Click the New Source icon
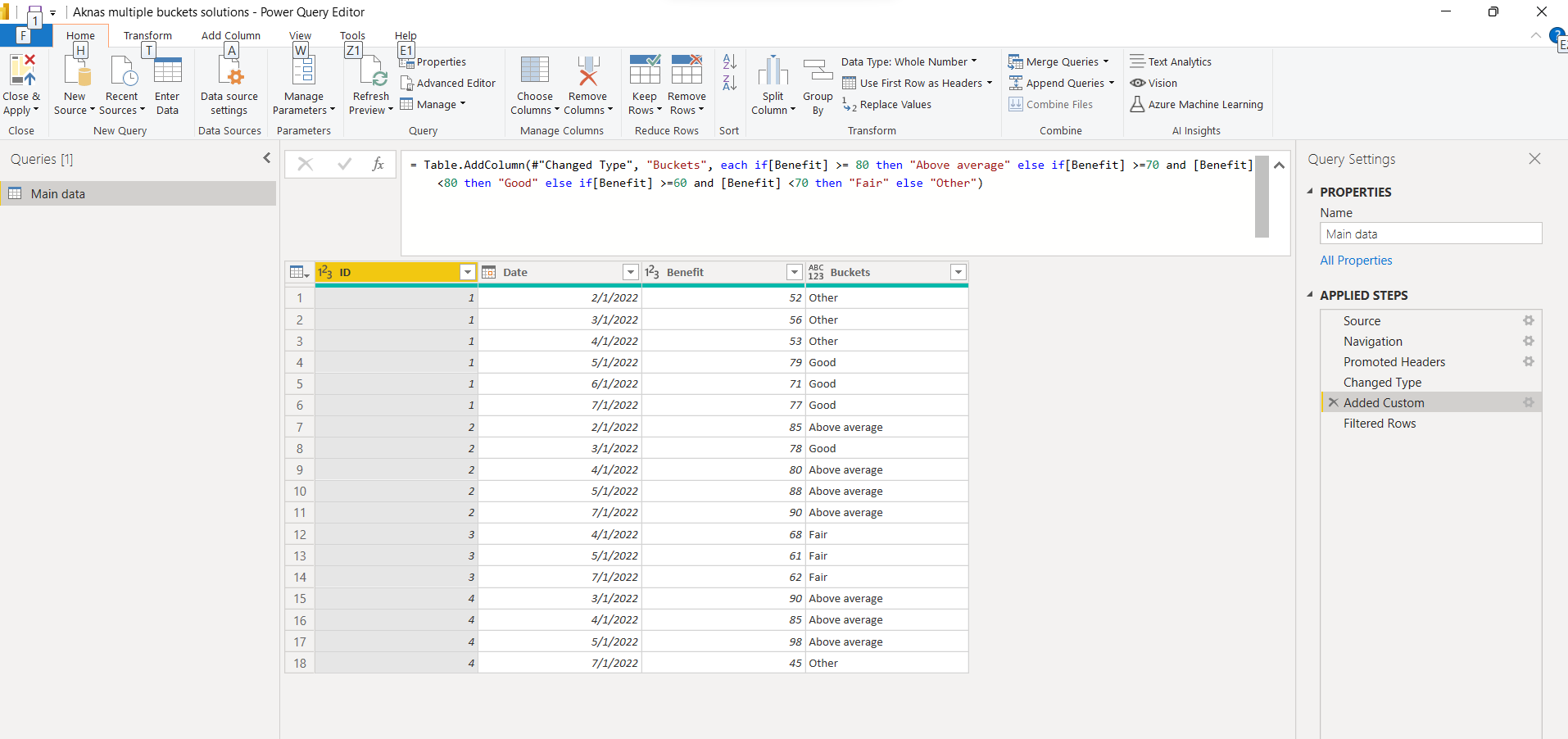The width and height of the screenshot is (1568, 739). click(77, 71)
